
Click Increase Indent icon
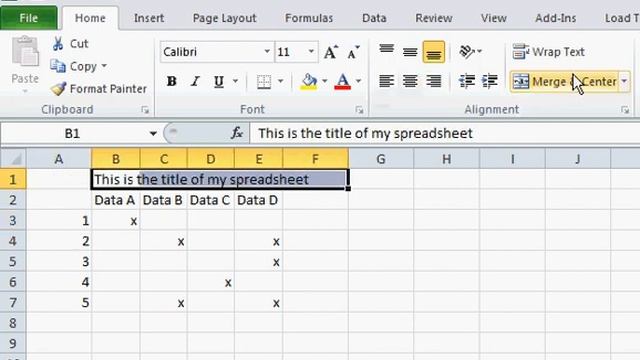pos(489,81)
